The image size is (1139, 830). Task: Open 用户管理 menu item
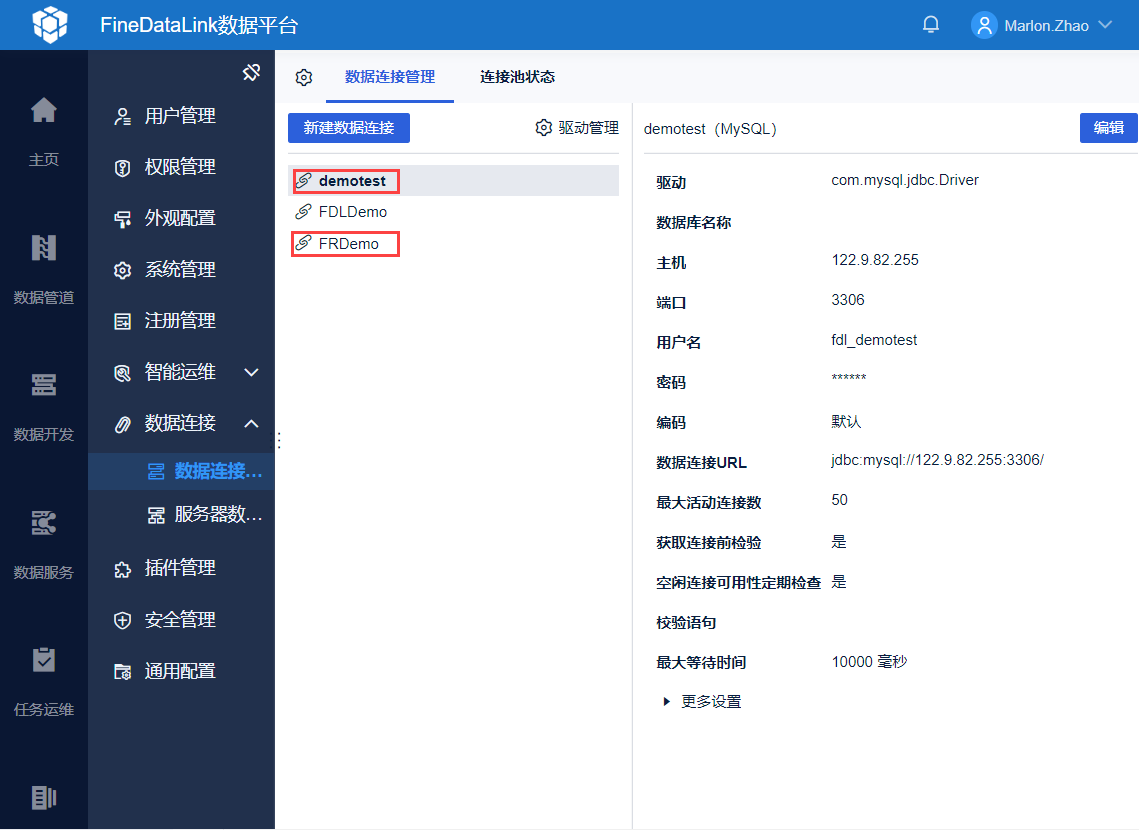(180, 116)
